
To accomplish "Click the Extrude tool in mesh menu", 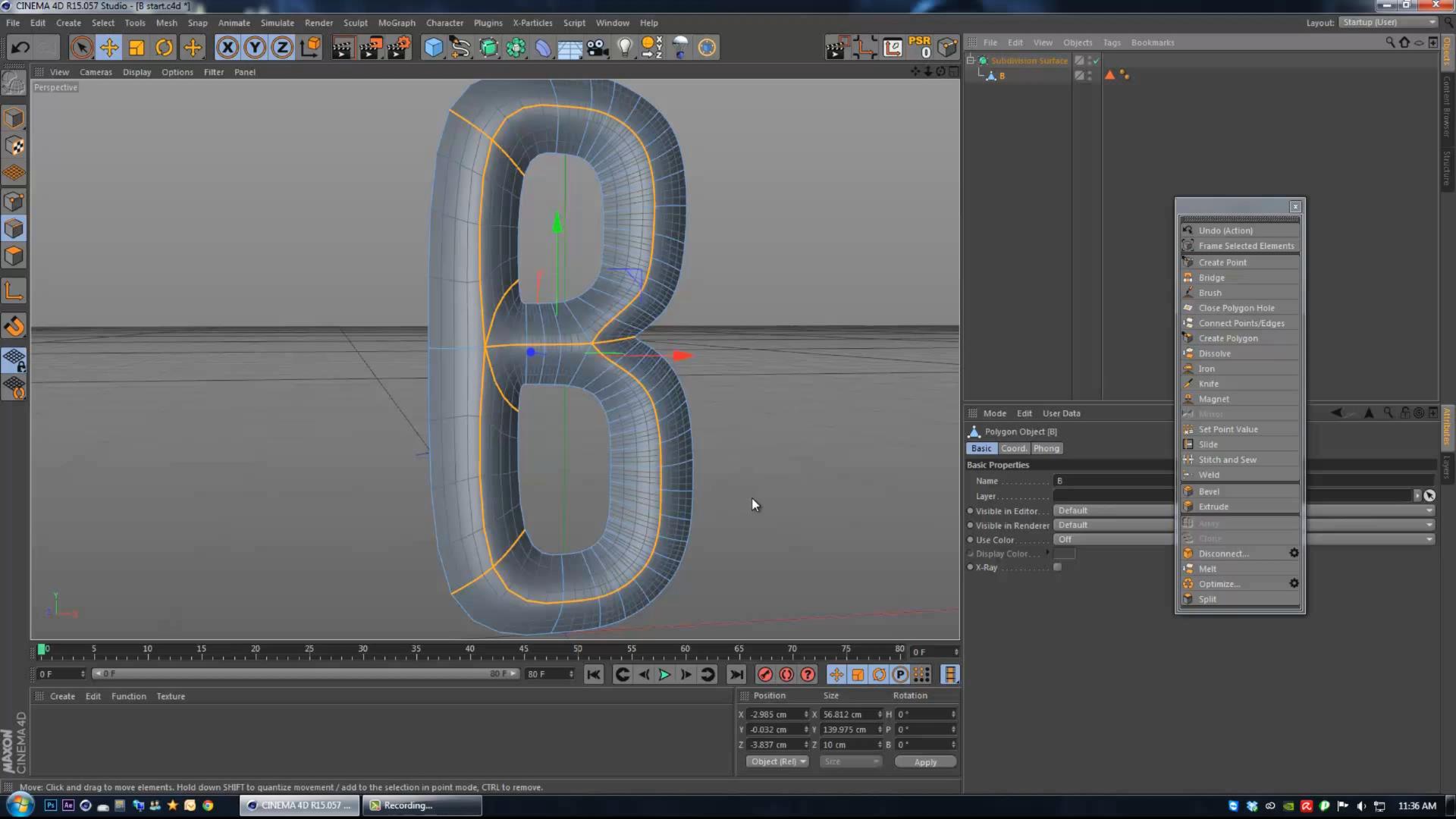I will pos(1213,506).
